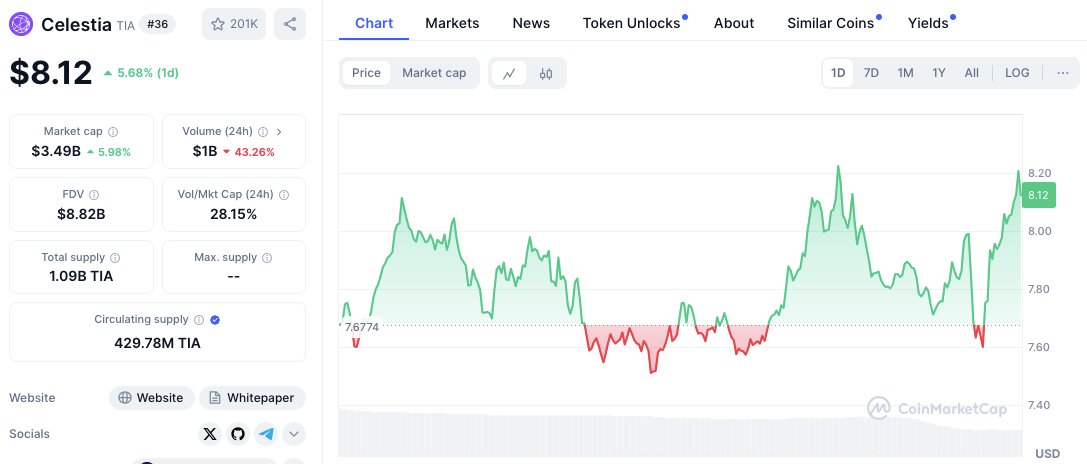Click the FDV info icon
Viewport: 1087px width, 464px height.
(x=94, y=195)
